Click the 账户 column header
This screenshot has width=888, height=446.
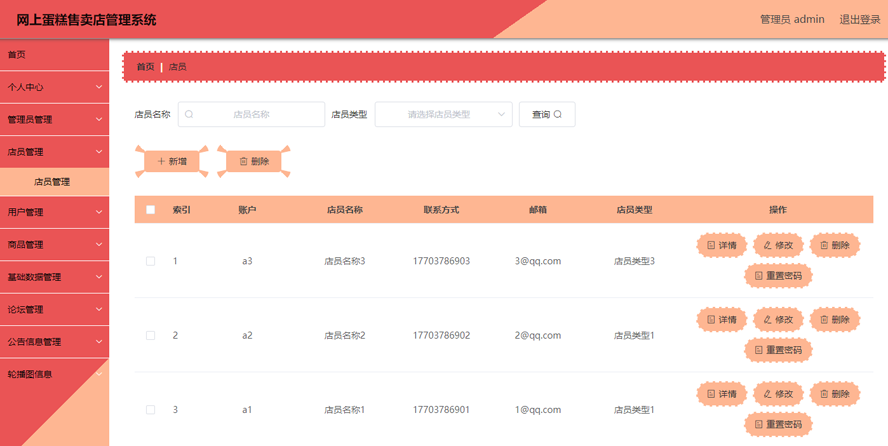pos(247,209)
